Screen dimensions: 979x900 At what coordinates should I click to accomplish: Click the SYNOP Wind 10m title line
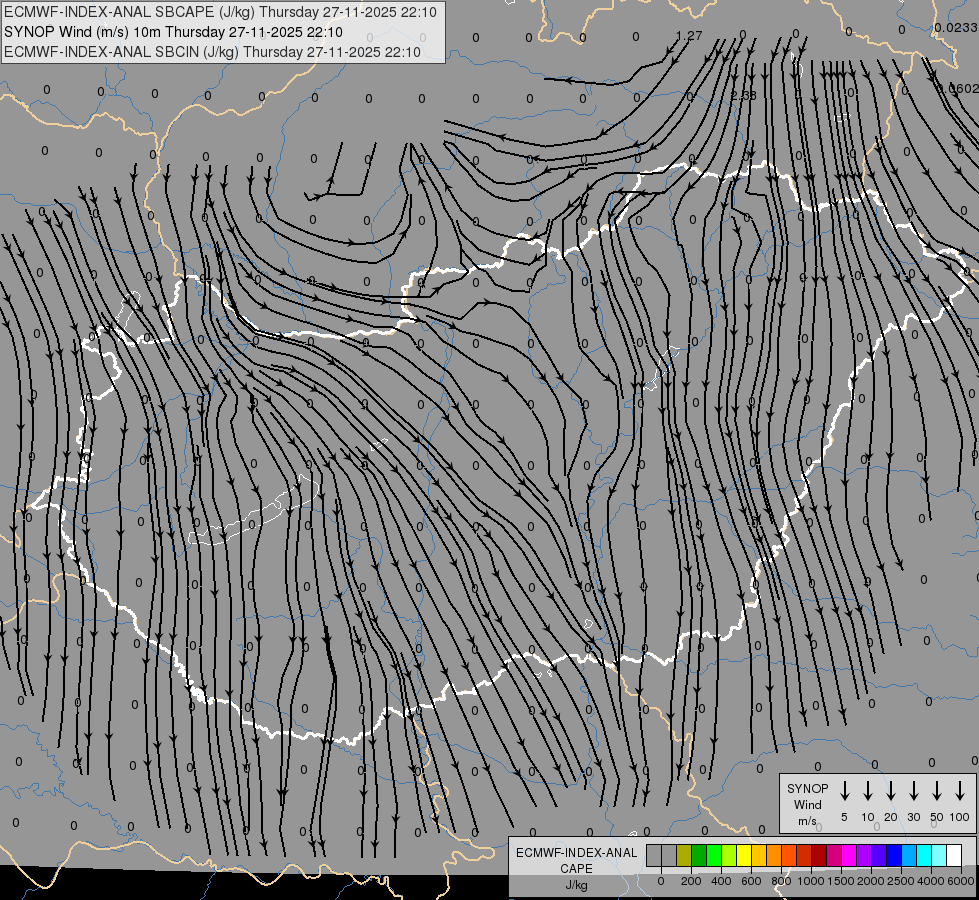173,32
